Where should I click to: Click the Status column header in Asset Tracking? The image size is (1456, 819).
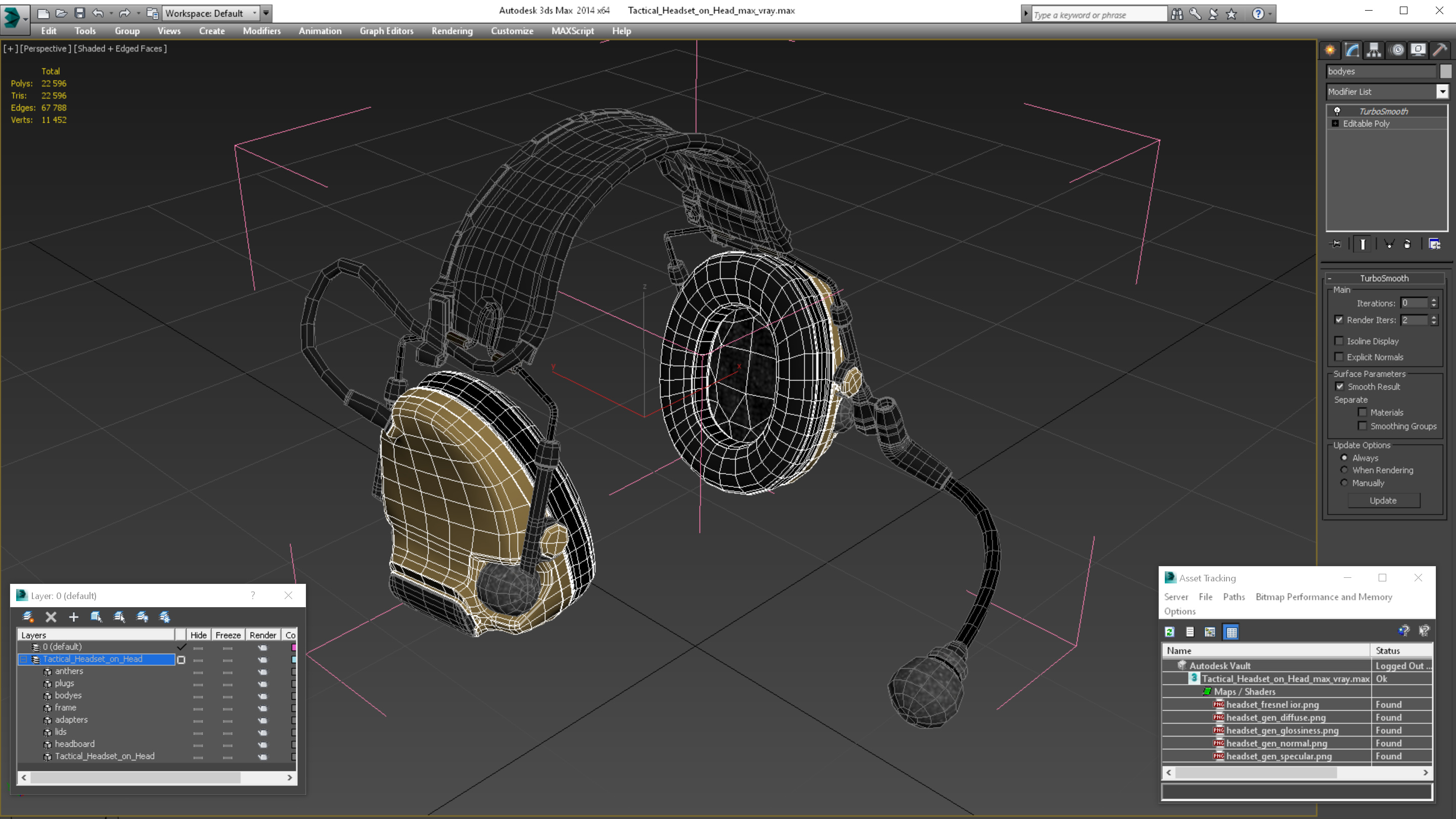coord(1402,651)
